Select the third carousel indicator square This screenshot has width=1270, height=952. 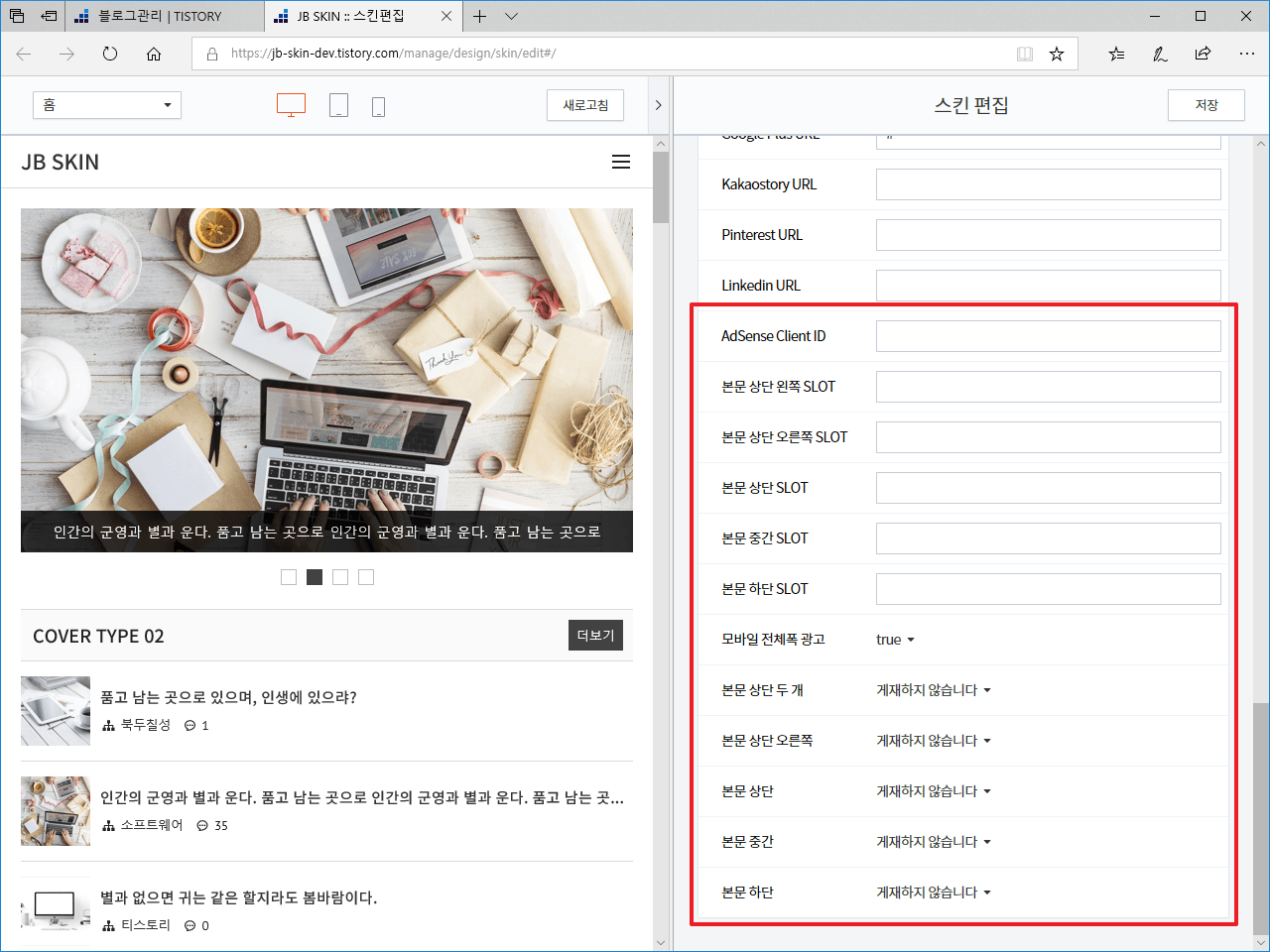[340, 577]
